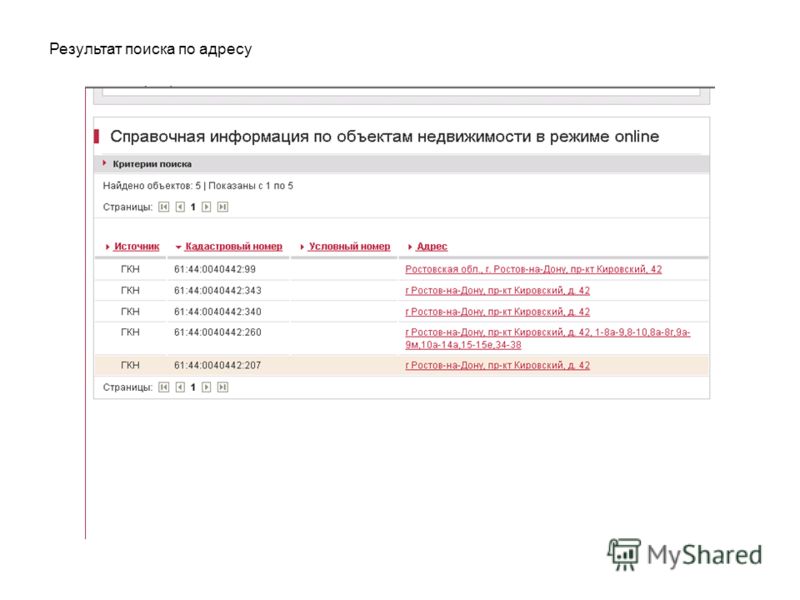Sort table by Кадастровый номер column
800x600 pixels.
coord(233,246)
